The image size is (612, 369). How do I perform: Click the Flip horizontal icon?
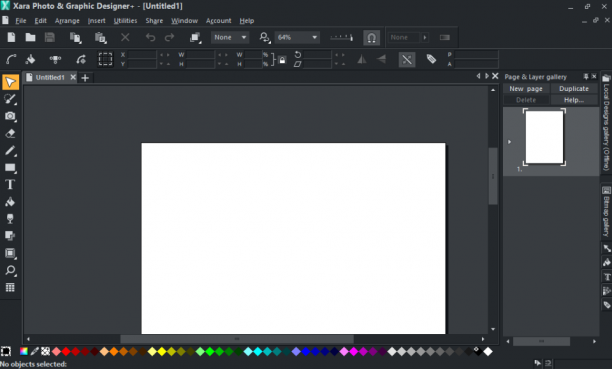tap(362, 59)
